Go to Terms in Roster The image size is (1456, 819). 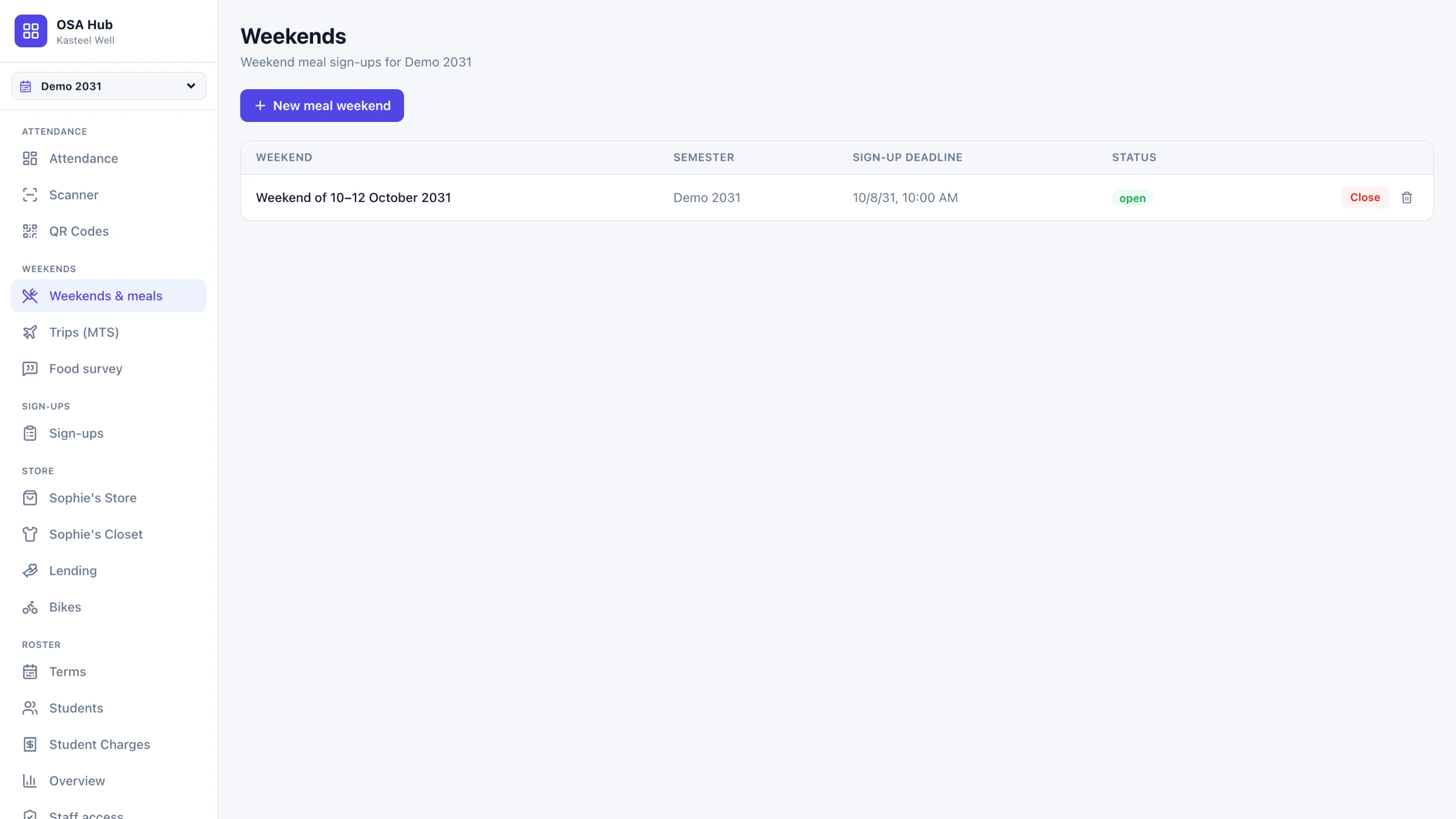109,672
